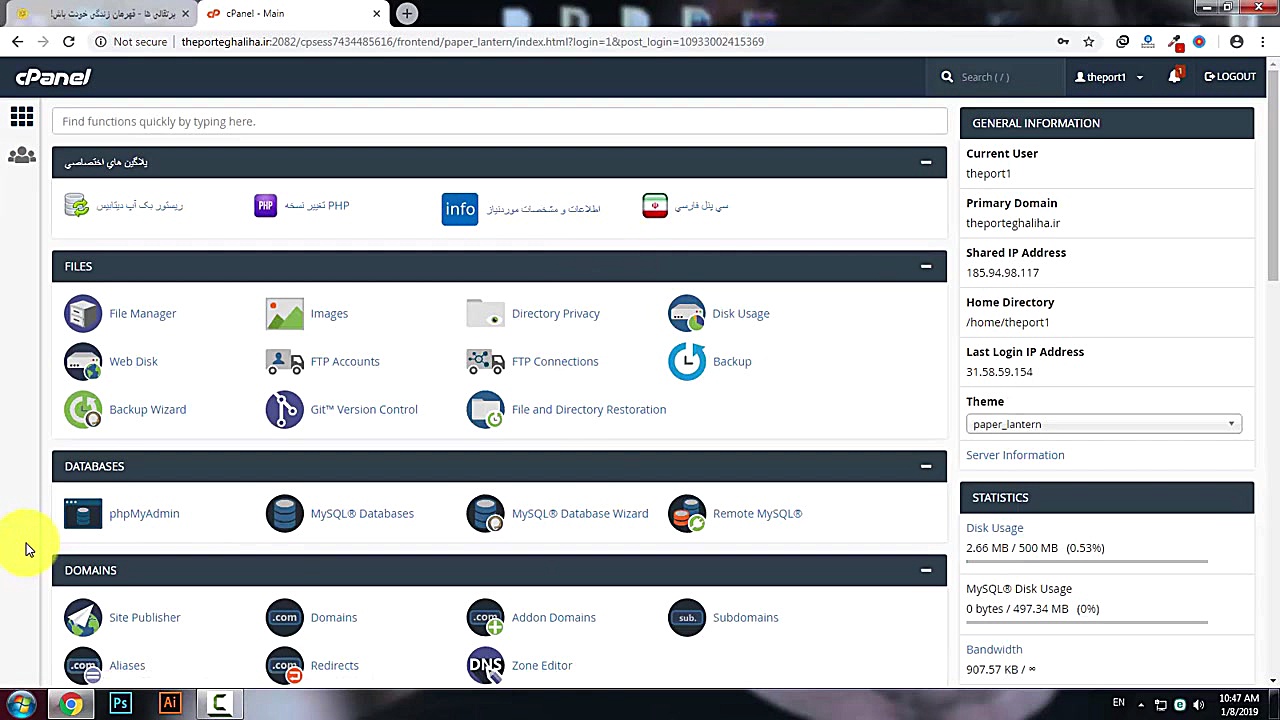Collapse the Domains section
Image resolution: width=1280 pixels, height=720 pixels.
(926, 570)
